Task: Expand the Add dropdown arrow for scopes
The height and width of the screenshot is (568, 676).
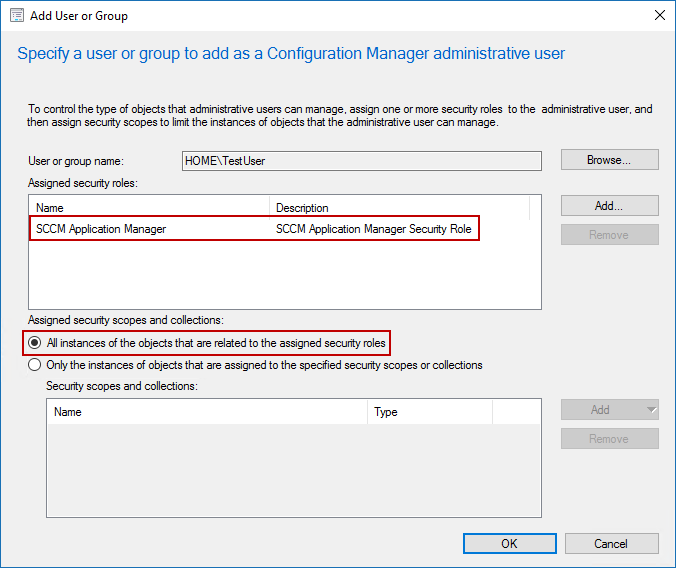Action: [652, 409]
